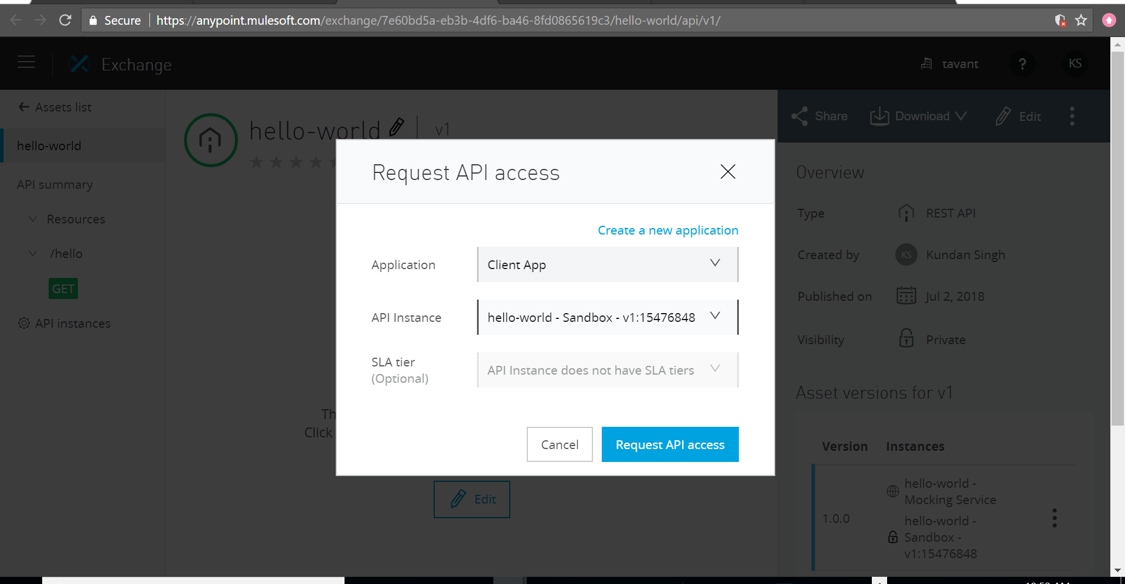Click the globe icon beside Mocking Service
Image resolution: width=1125 pixels, height=584 pixels.
[893, 491]
